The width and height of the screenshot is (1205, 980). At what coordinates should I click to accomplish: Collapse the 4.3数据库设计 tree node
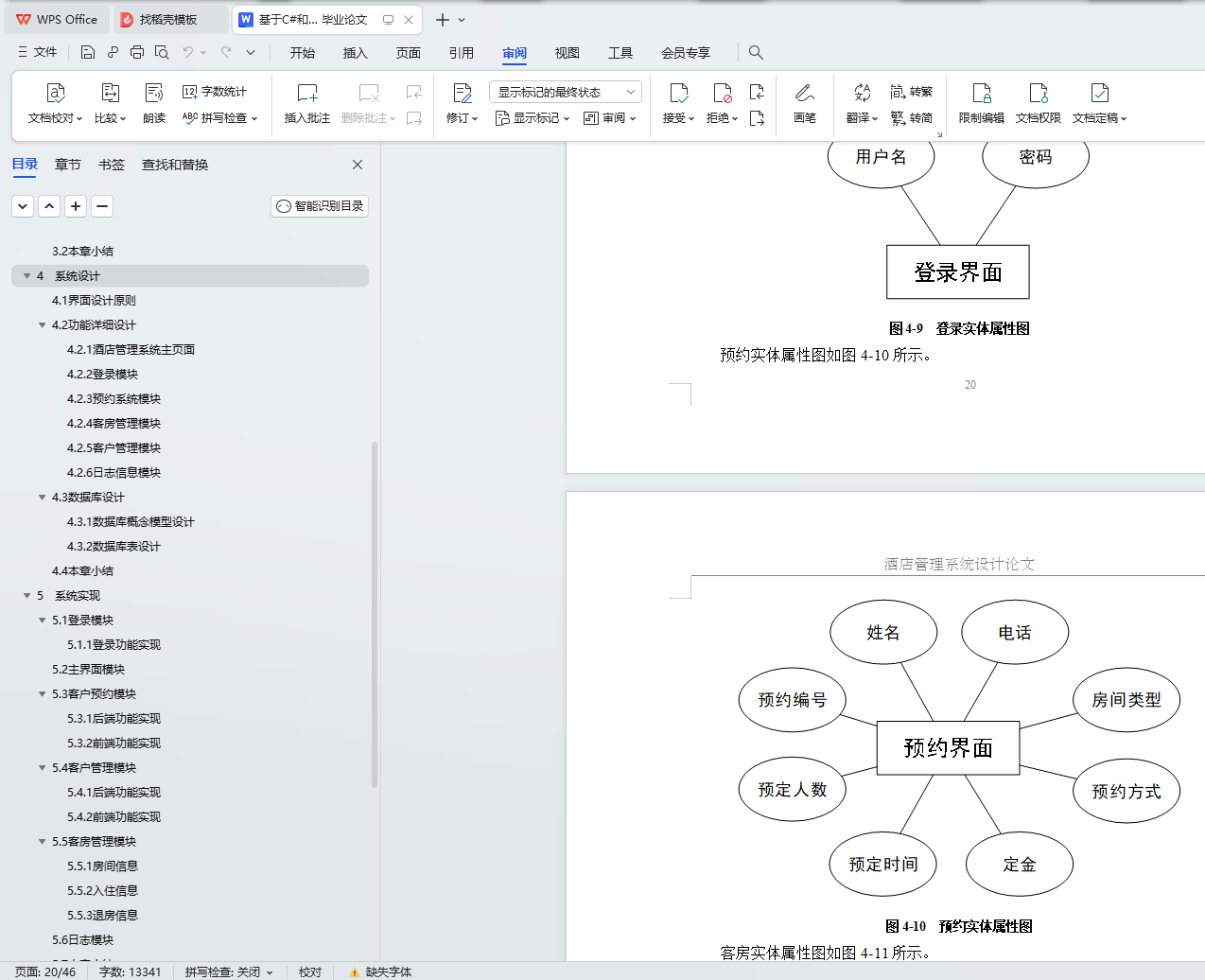pos(42,498)
